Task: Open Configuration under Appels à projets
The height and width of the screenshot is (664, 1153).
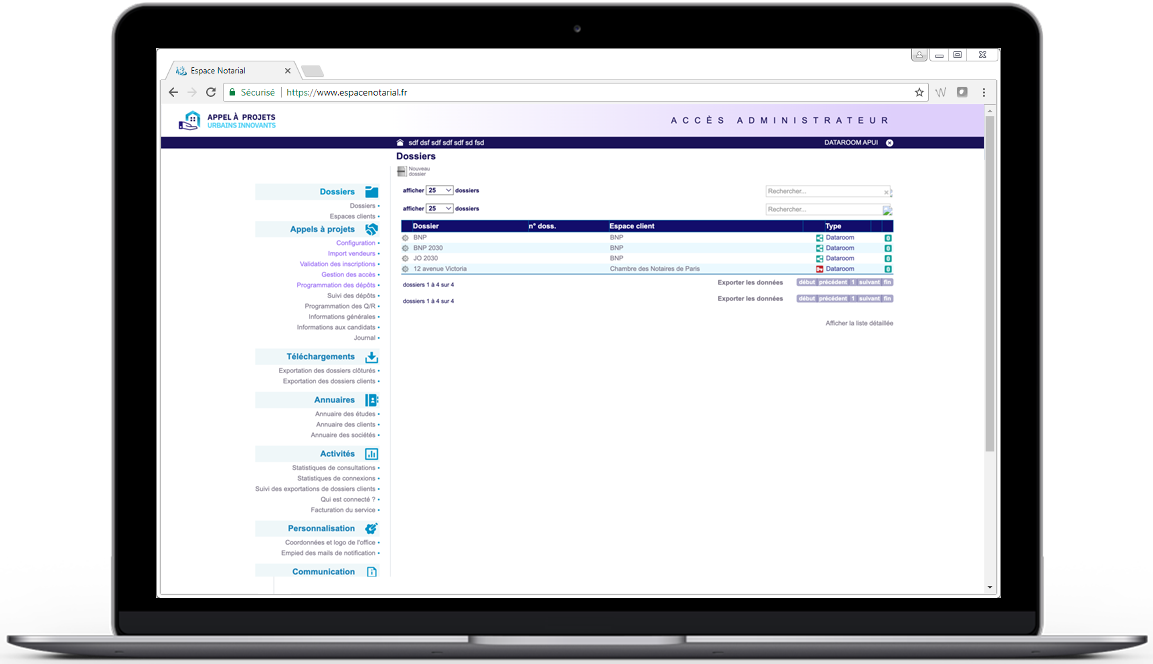Action: pyautogui.click(x=355, y=243)
